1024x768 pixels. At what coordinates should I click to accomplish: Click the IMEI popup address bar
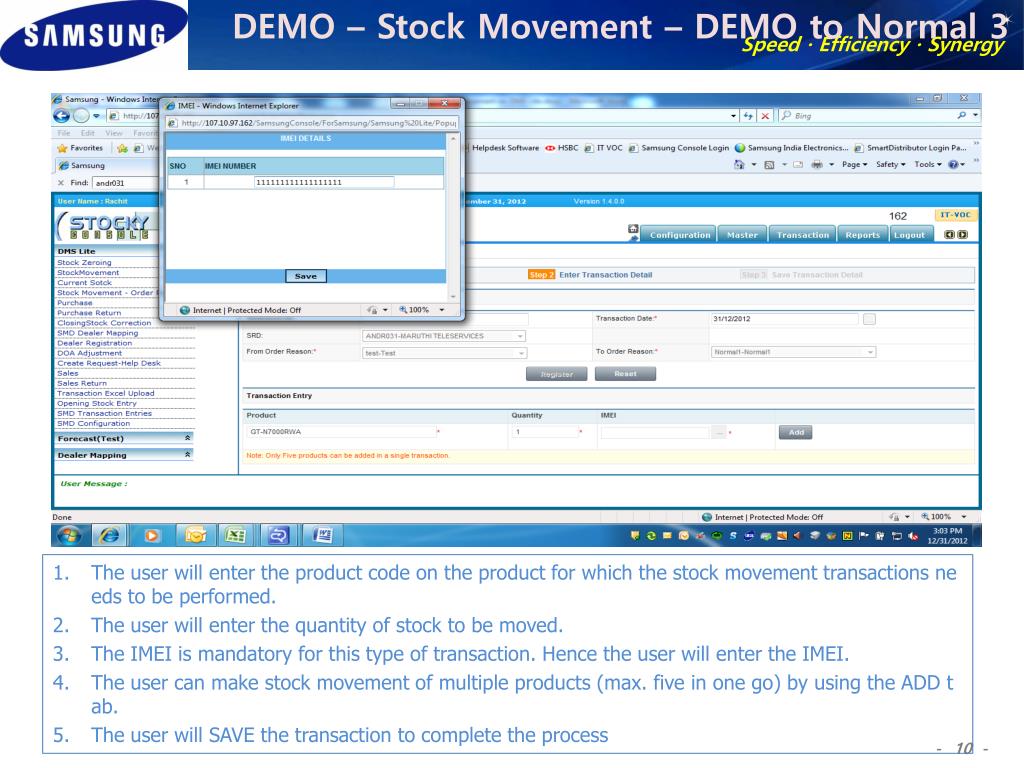click(x=313, y=123)
